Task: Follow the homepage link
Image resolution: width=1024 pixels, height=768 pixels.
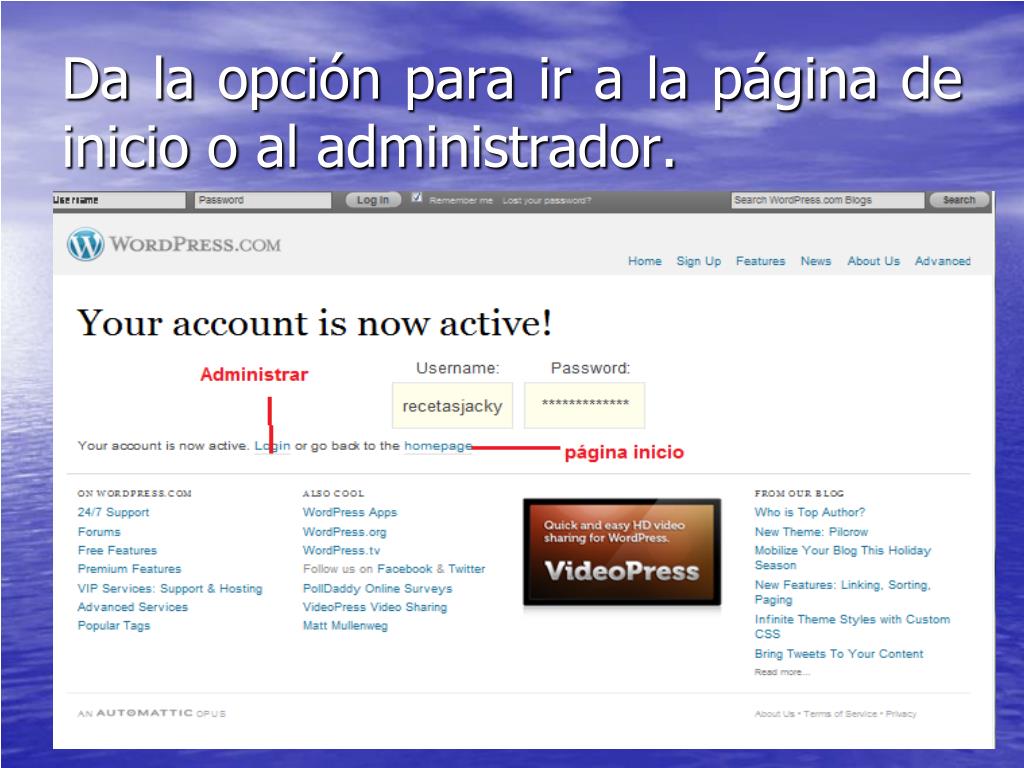Action: click(438, 446)
